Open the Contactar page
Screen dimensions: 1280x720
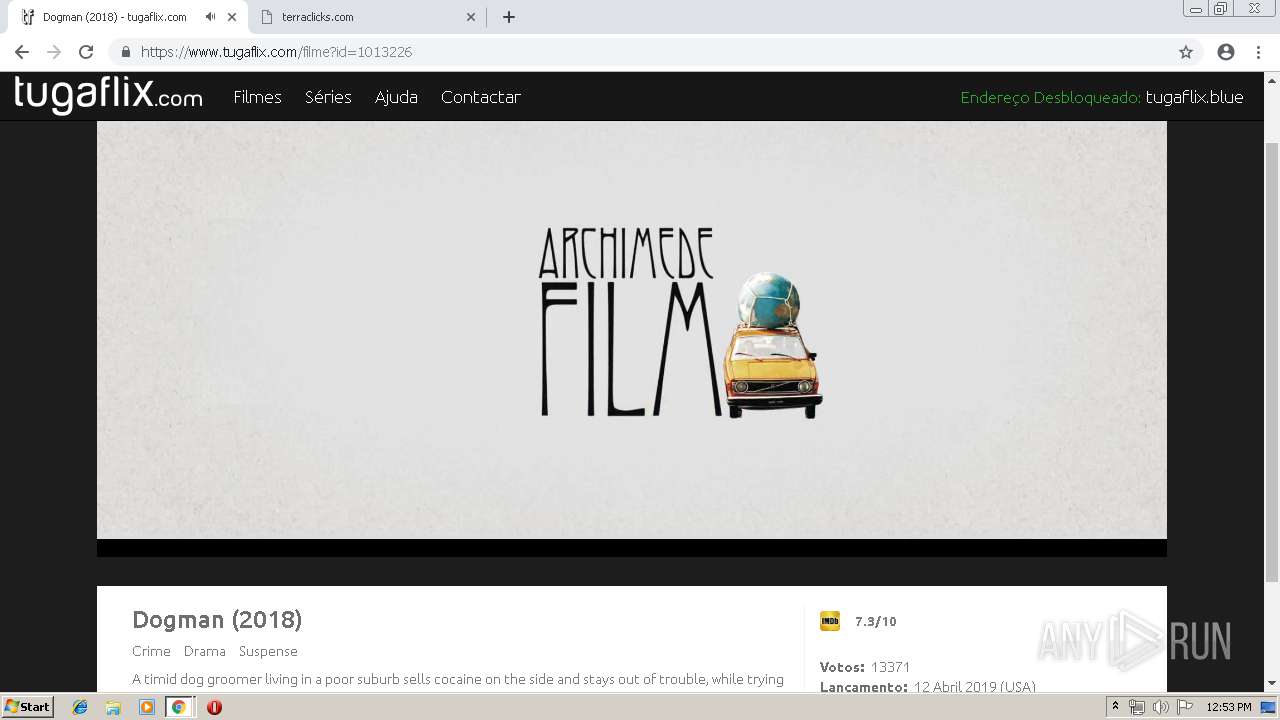481,97
